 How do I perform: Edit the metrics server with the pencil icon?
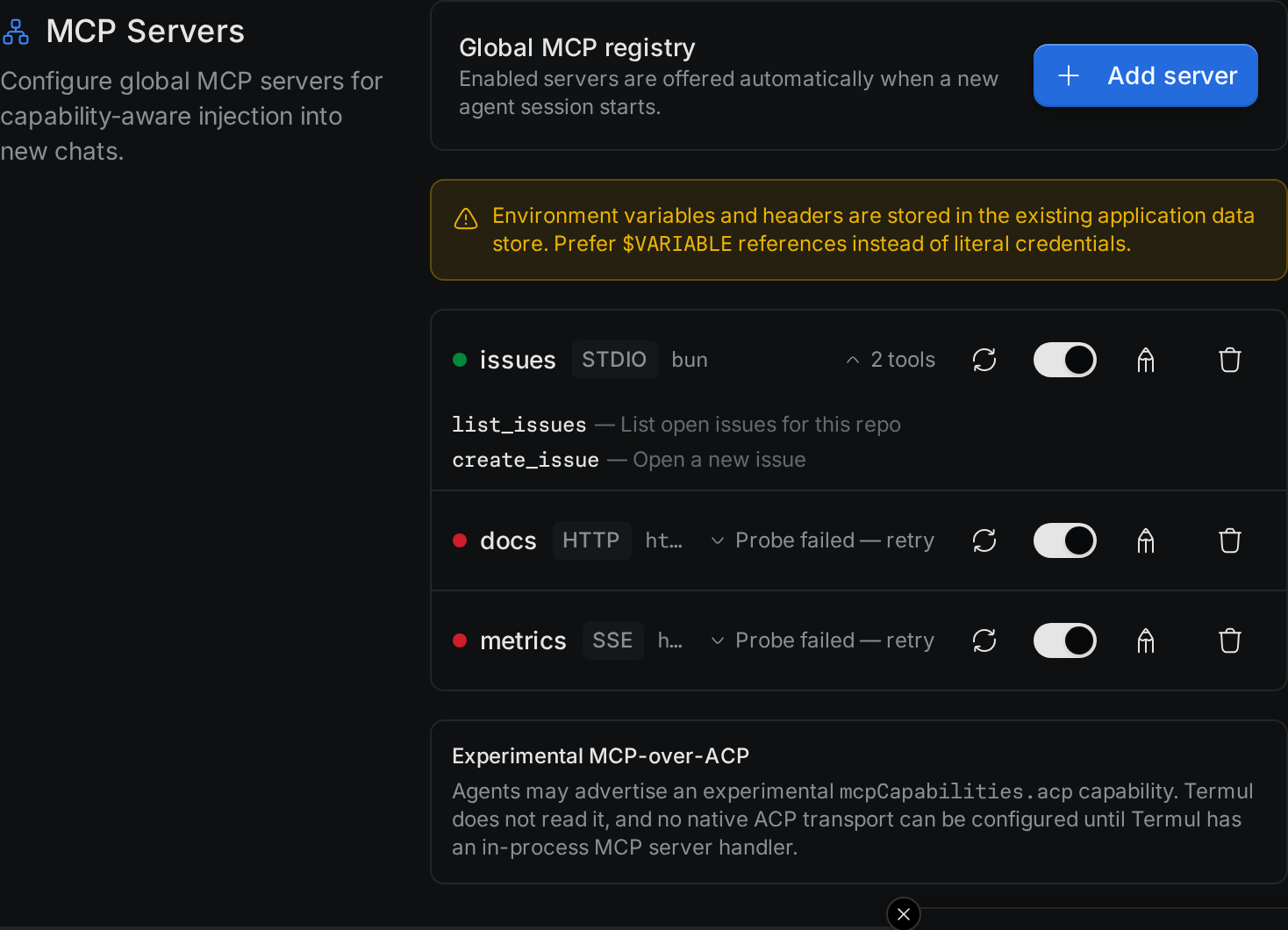(x=1146, y=640)
